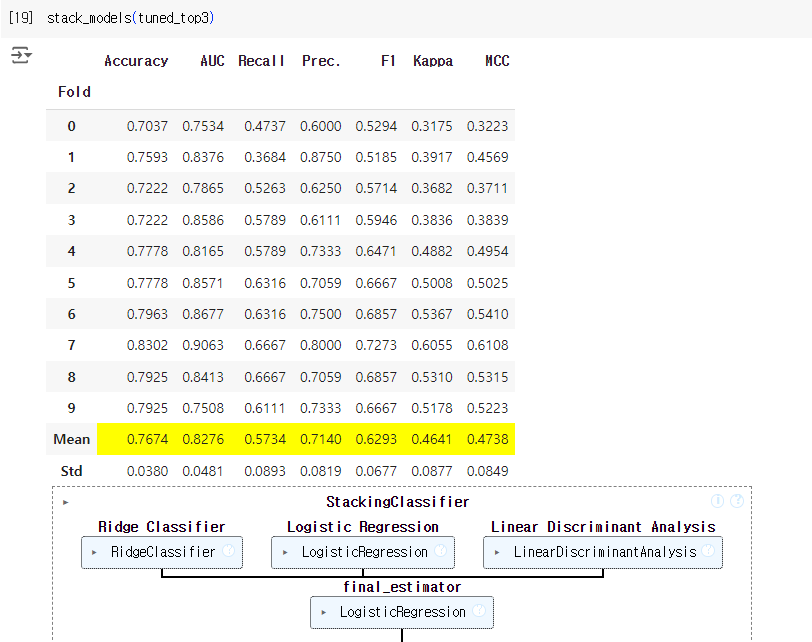Click the Kappa column header
812x642 pixels.
[433, 61]
